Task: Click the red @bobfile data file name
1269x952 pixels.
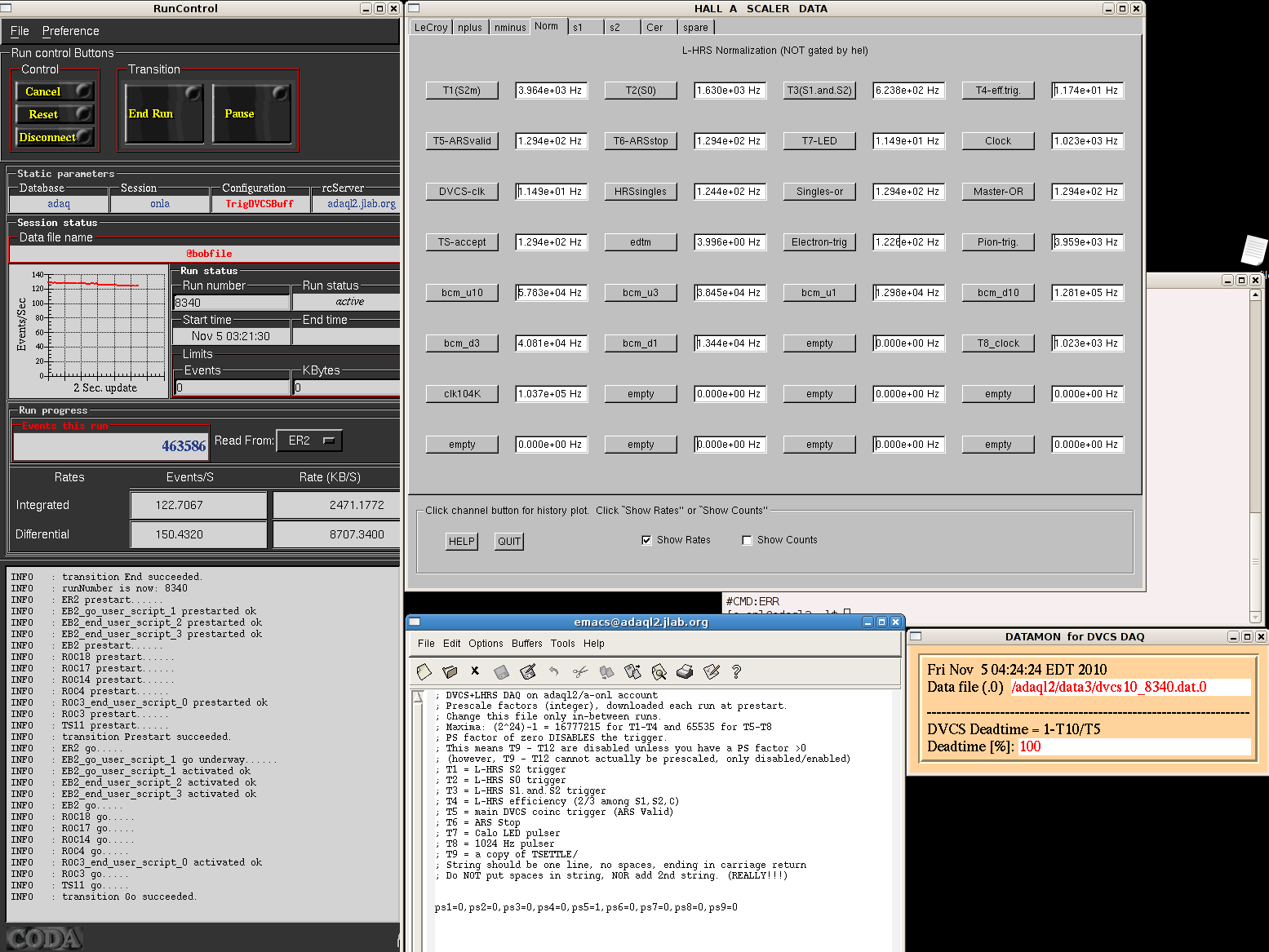Action: coord(209,254)
